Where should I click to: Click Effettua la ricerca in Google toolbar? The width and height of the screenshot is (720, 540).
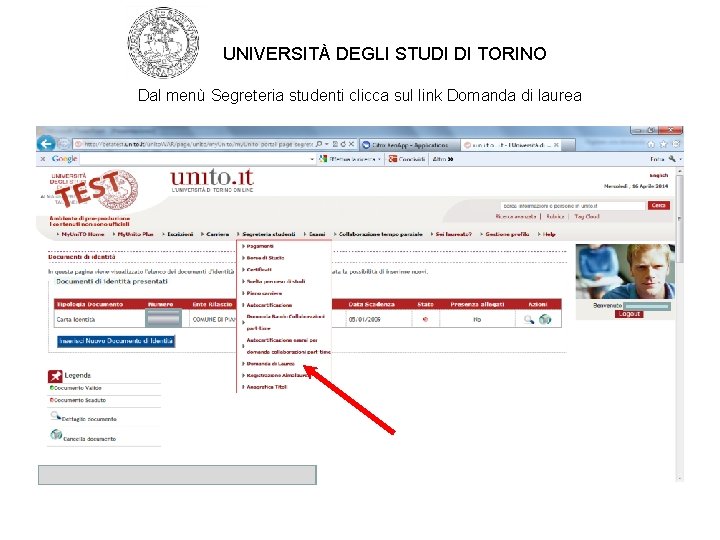(350, 159)
